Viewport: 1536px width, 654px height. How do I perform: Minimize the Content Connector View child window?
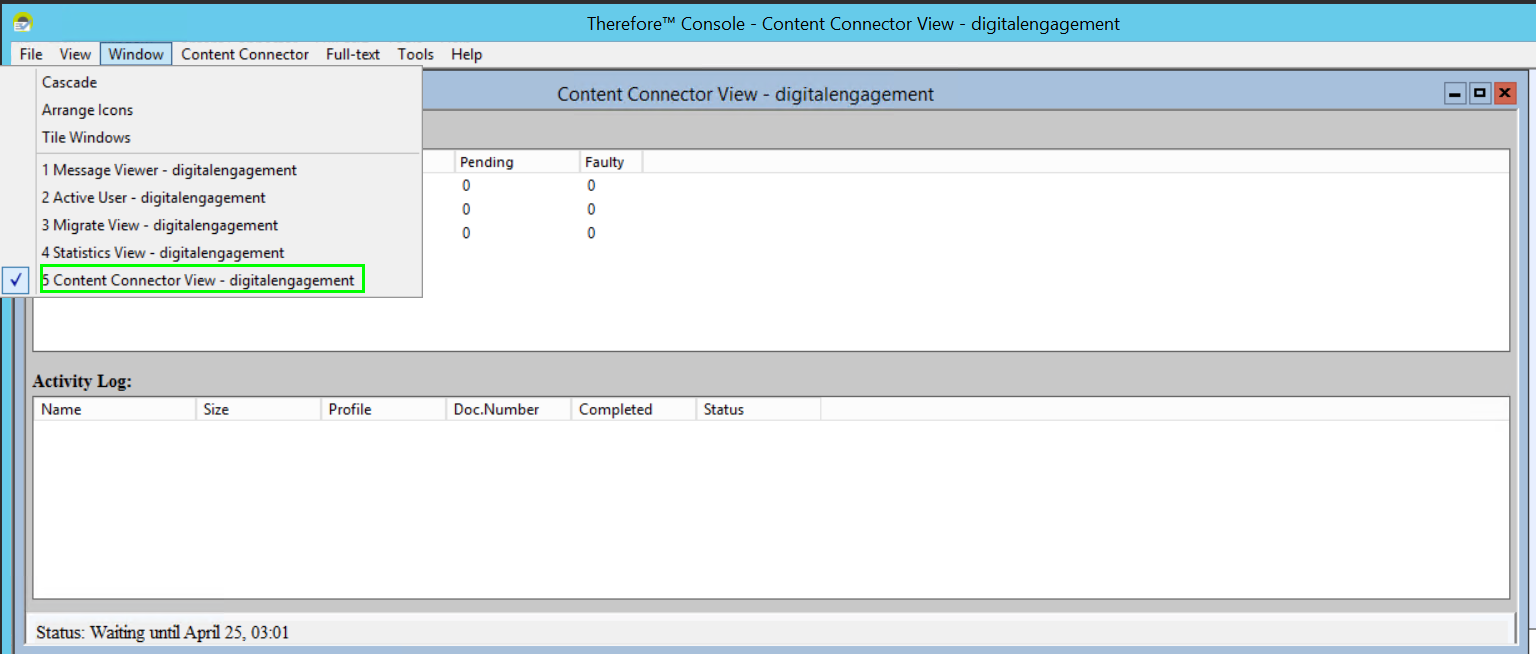click(x=1456, y=93)
